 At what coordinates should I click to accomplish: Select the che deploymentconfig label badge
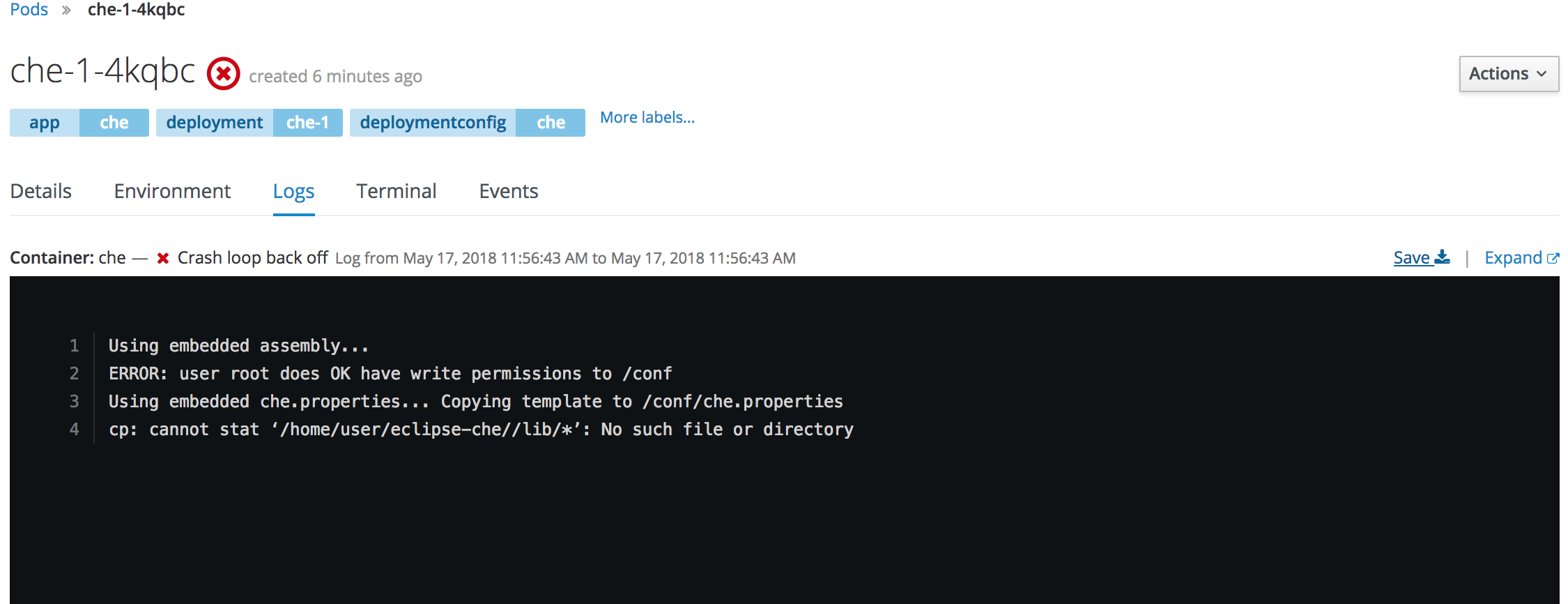pos(550,122)
